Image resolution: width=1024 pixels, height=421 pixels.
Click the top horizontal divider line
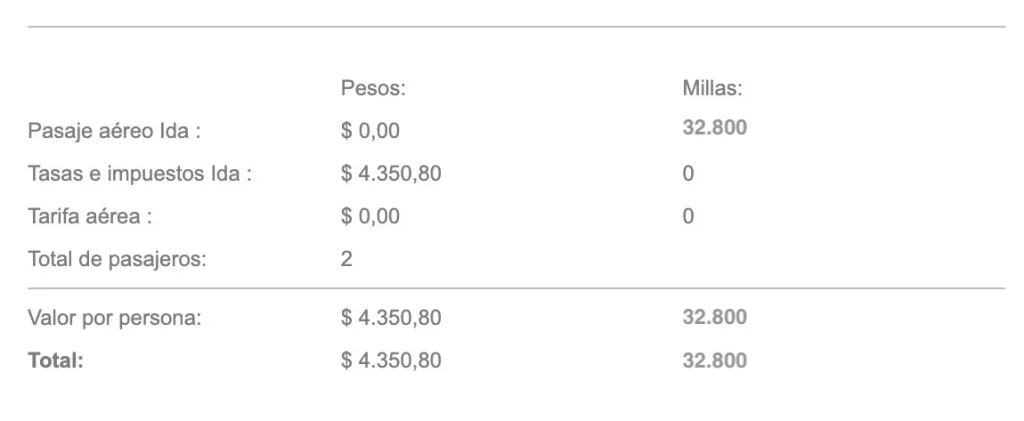coord(516,27)
